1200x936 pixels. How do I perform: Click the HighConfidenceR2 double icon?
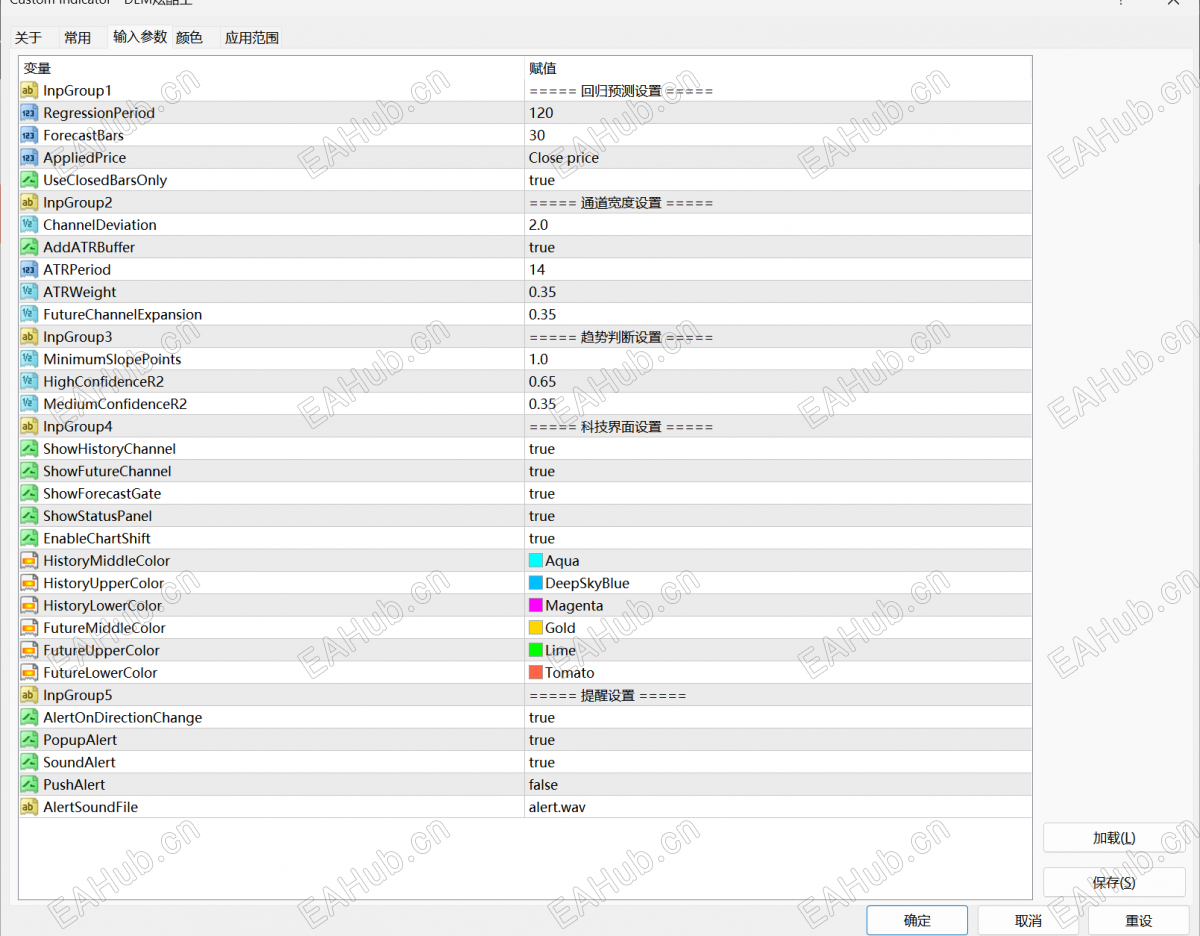pos(29,382)
